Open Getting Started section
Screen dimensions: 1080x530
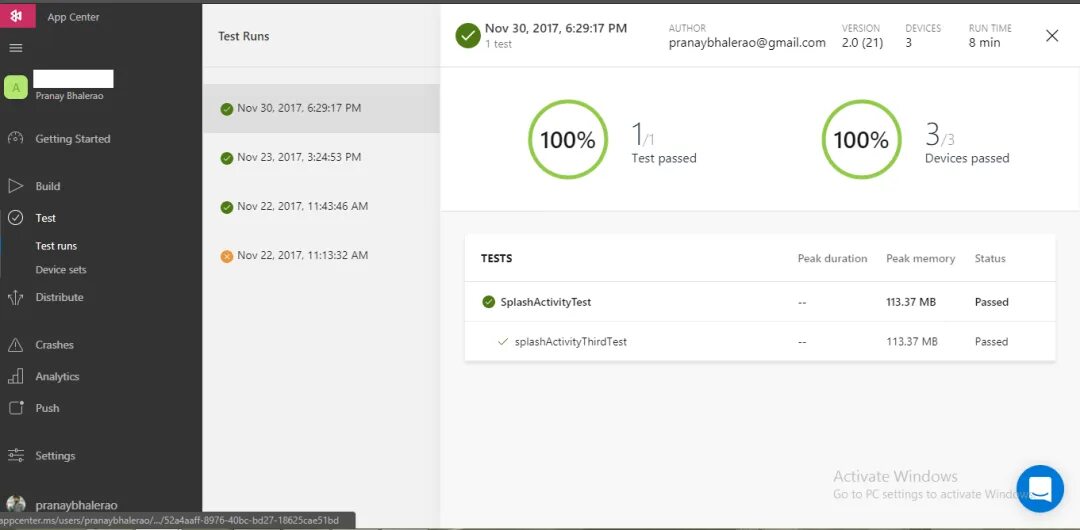(73, 139)
